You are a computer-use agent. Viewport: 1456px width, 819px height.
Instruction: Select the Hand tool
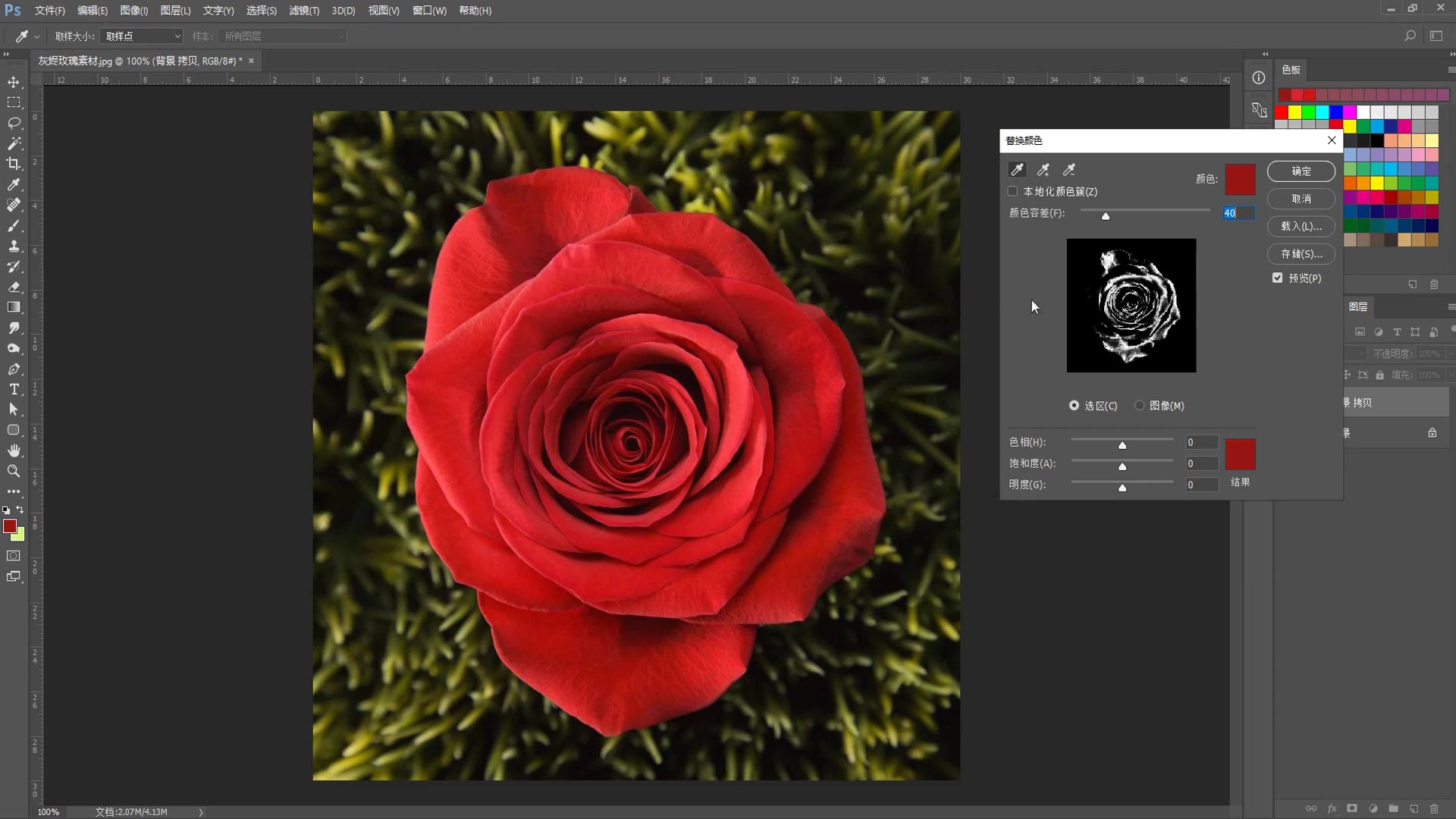[x=14, y=450]
